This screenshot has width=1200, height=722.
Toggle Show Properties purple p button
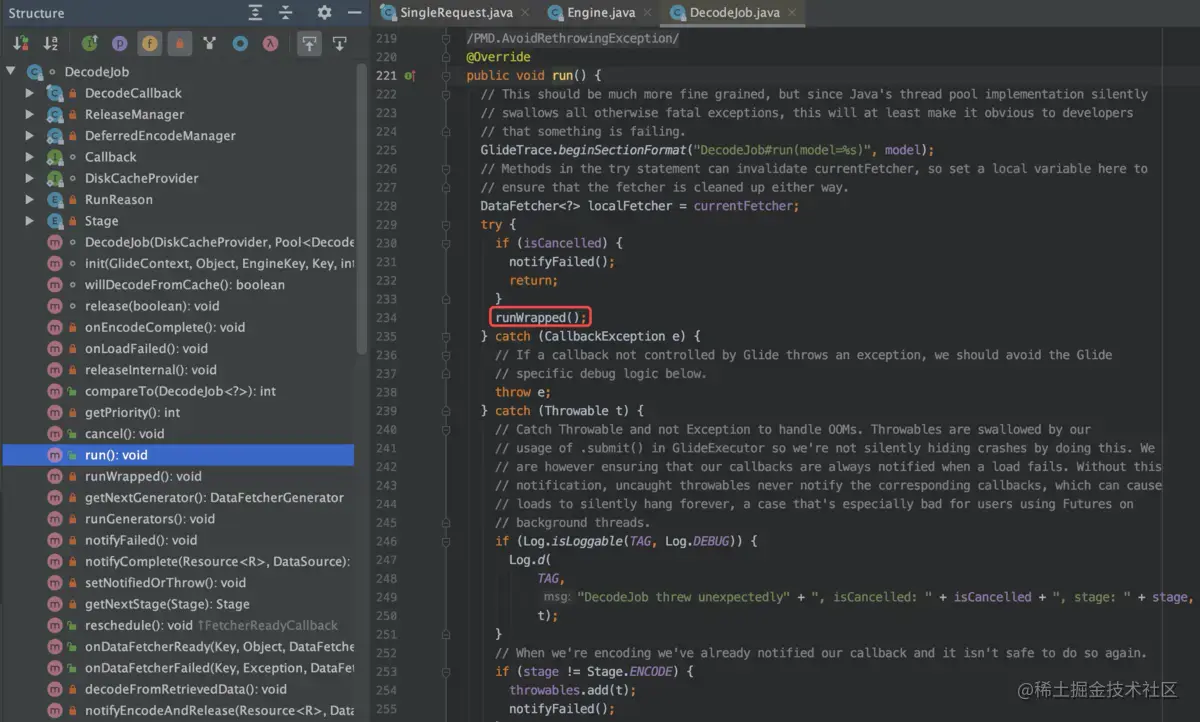coord(119,43)
